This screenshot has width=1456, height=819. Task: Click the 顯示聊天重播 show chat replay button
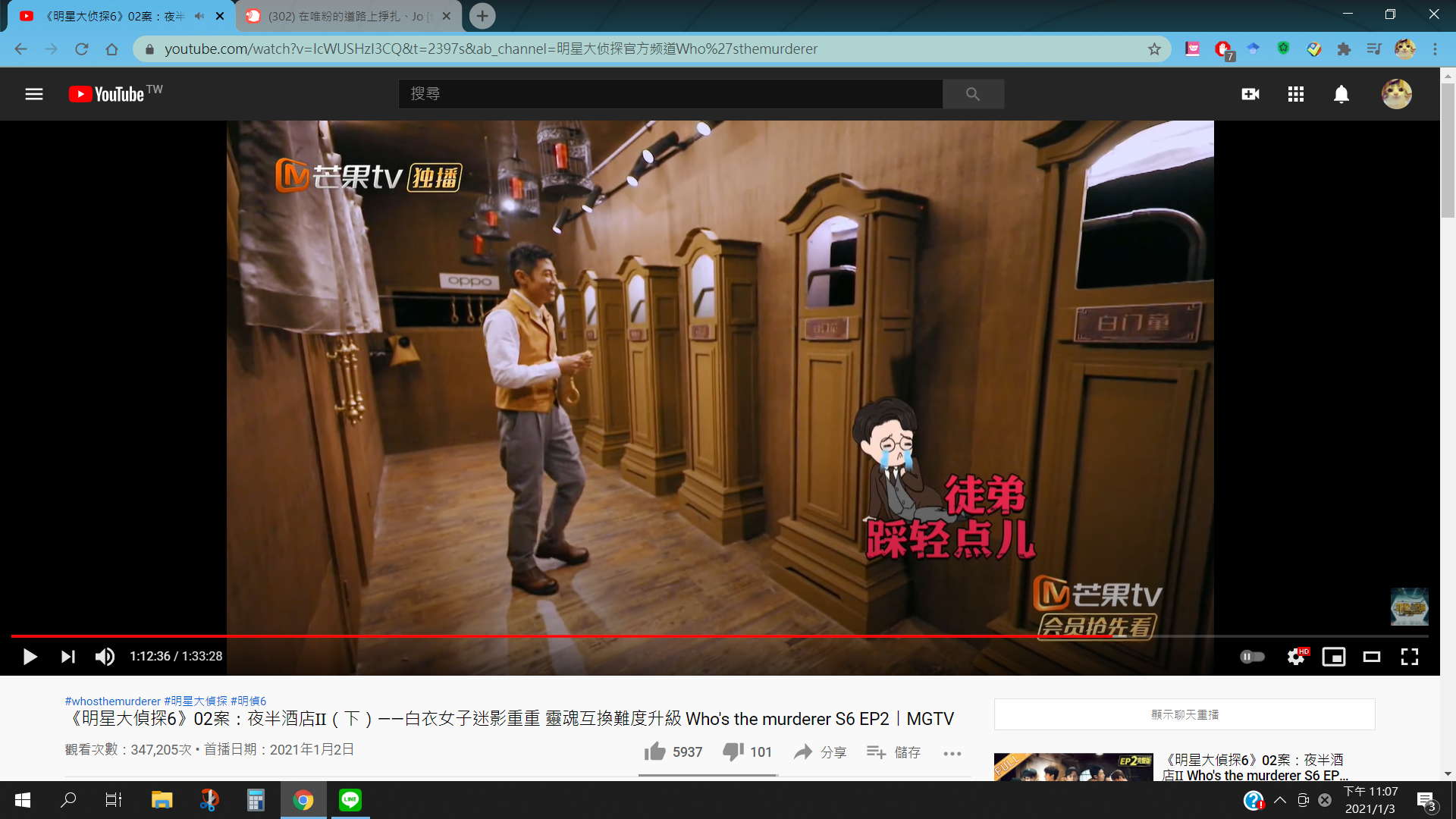point(1185,714)
